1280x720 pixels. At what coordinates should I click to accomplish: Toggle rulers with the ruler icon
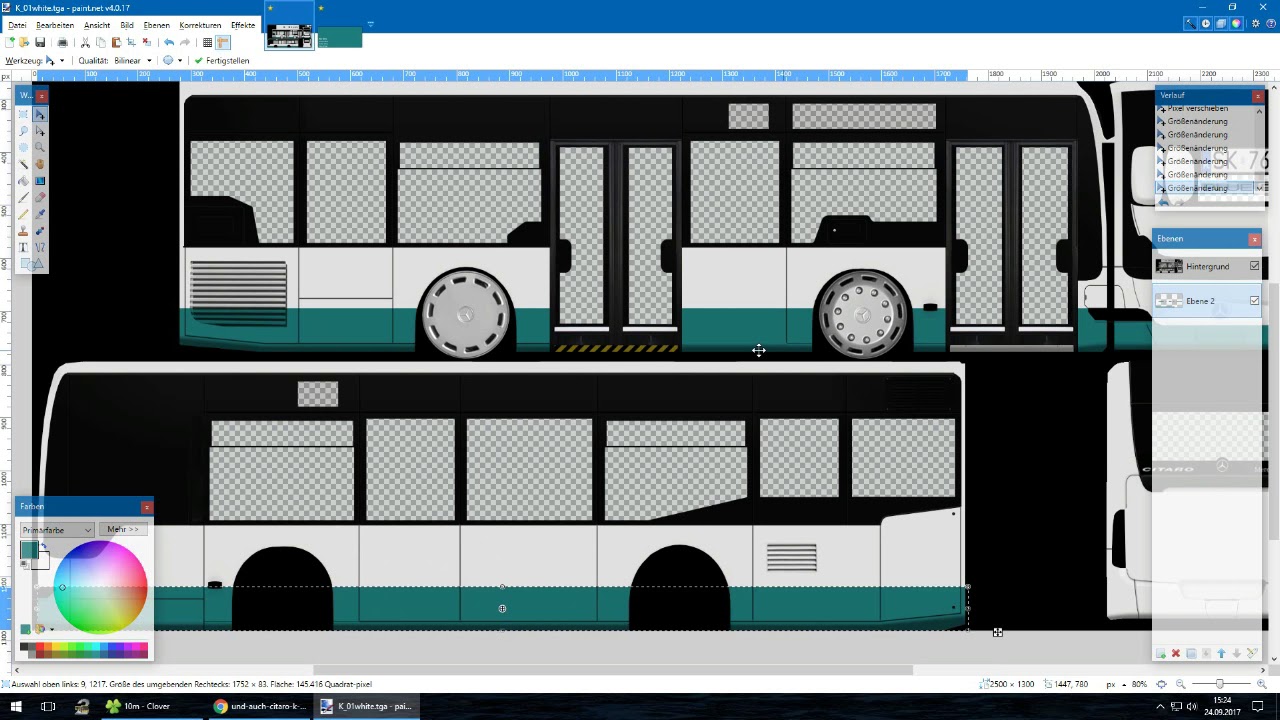(x=223, y=42)
